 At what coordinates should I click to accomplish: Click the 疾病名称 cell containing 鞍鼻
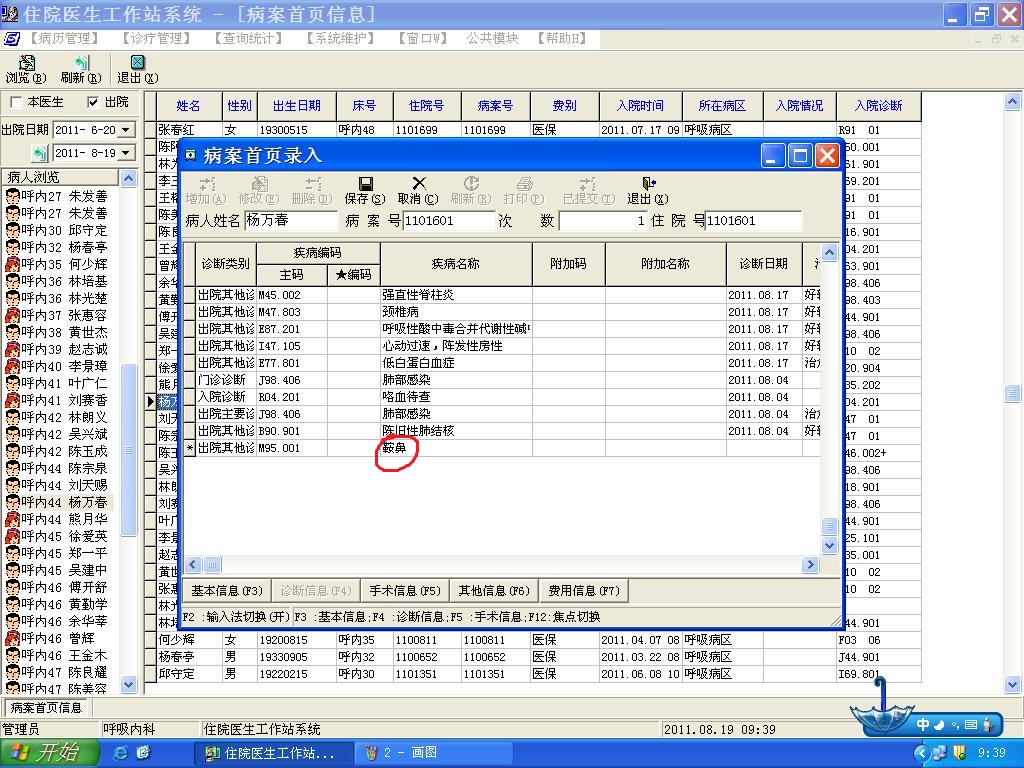[x=456, y=448]
